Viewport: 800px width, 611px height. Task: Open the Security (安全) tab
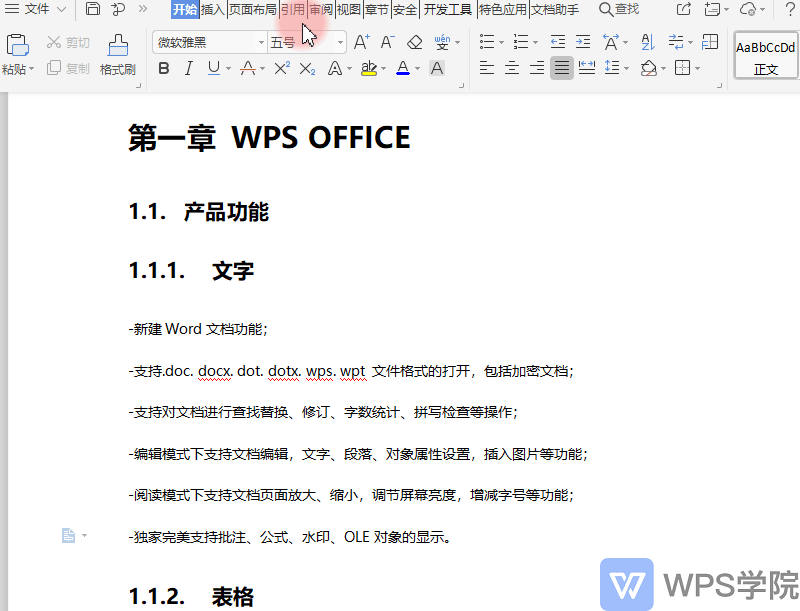click(405, 9)
